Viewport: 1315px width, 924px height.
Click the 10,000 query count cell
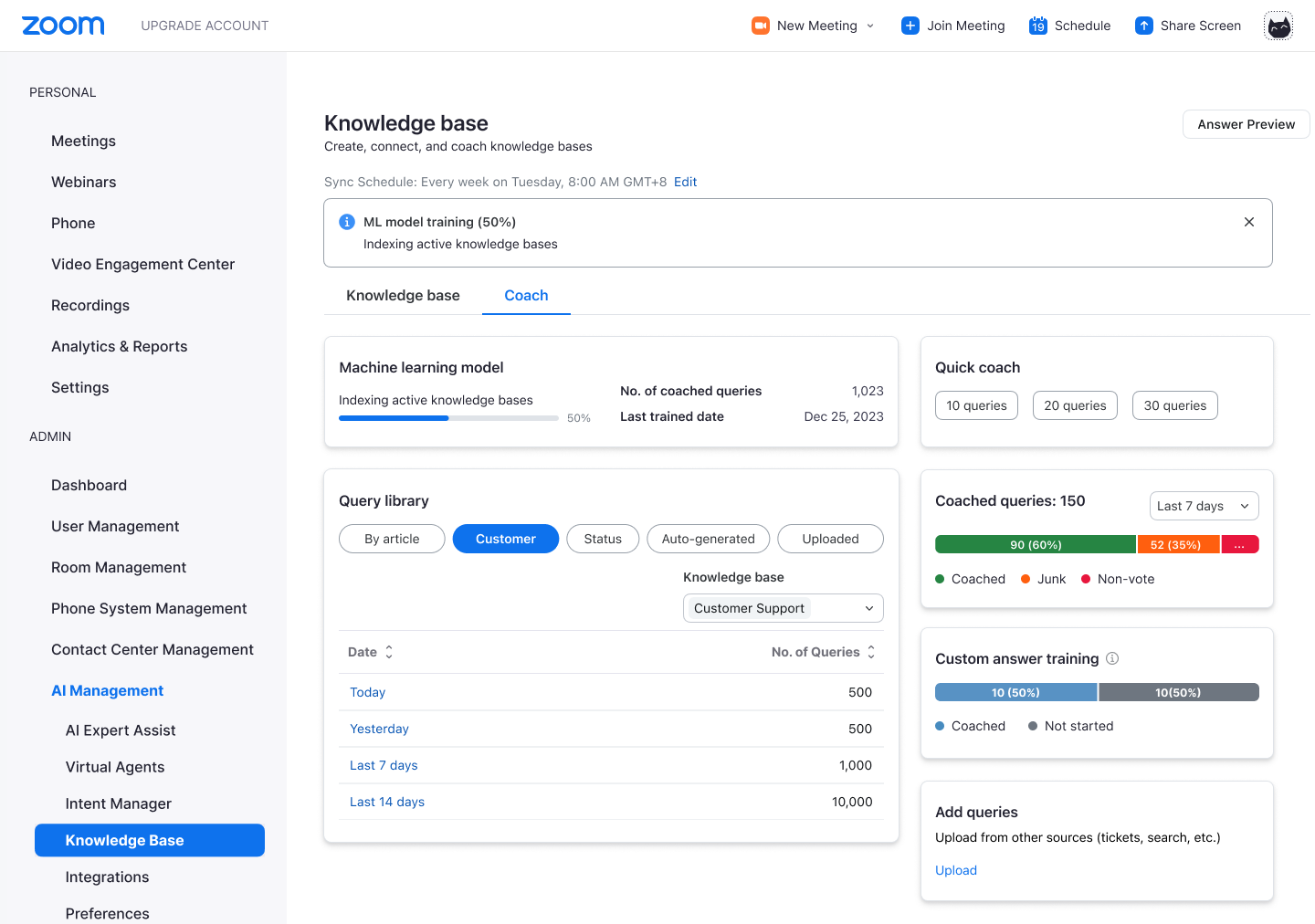[x=852, y=802]
